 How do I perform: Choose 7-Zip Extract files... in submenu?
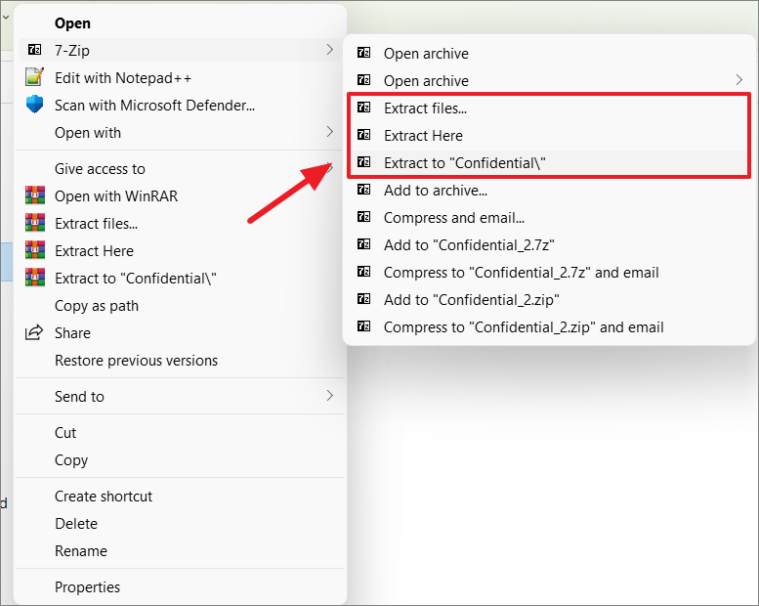click(x=549, y=108)
